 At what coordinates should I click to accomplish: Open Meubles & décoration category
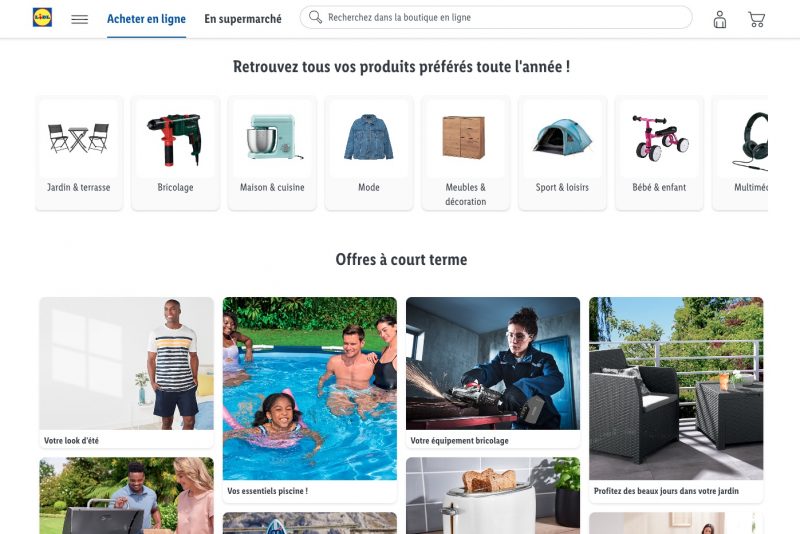click(465, 153)
